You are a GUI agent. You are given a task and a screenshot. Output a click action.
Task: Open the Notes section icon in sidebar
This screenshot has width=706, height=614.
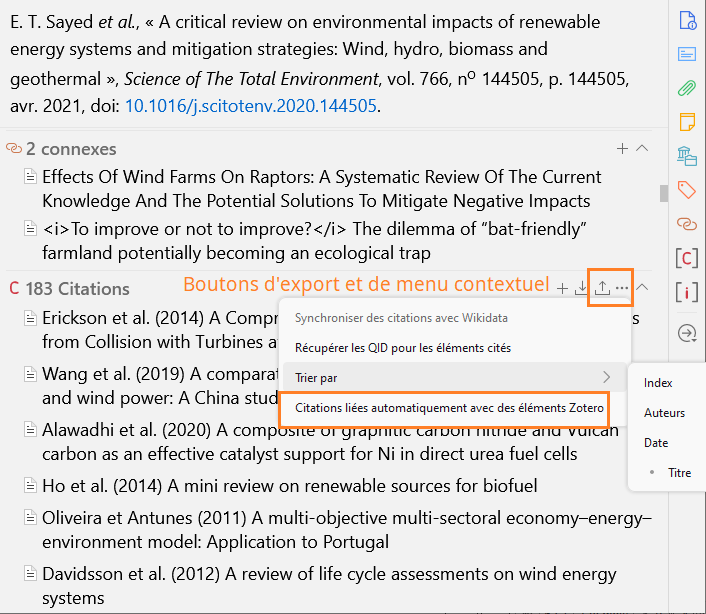click(x=687, y=121)
